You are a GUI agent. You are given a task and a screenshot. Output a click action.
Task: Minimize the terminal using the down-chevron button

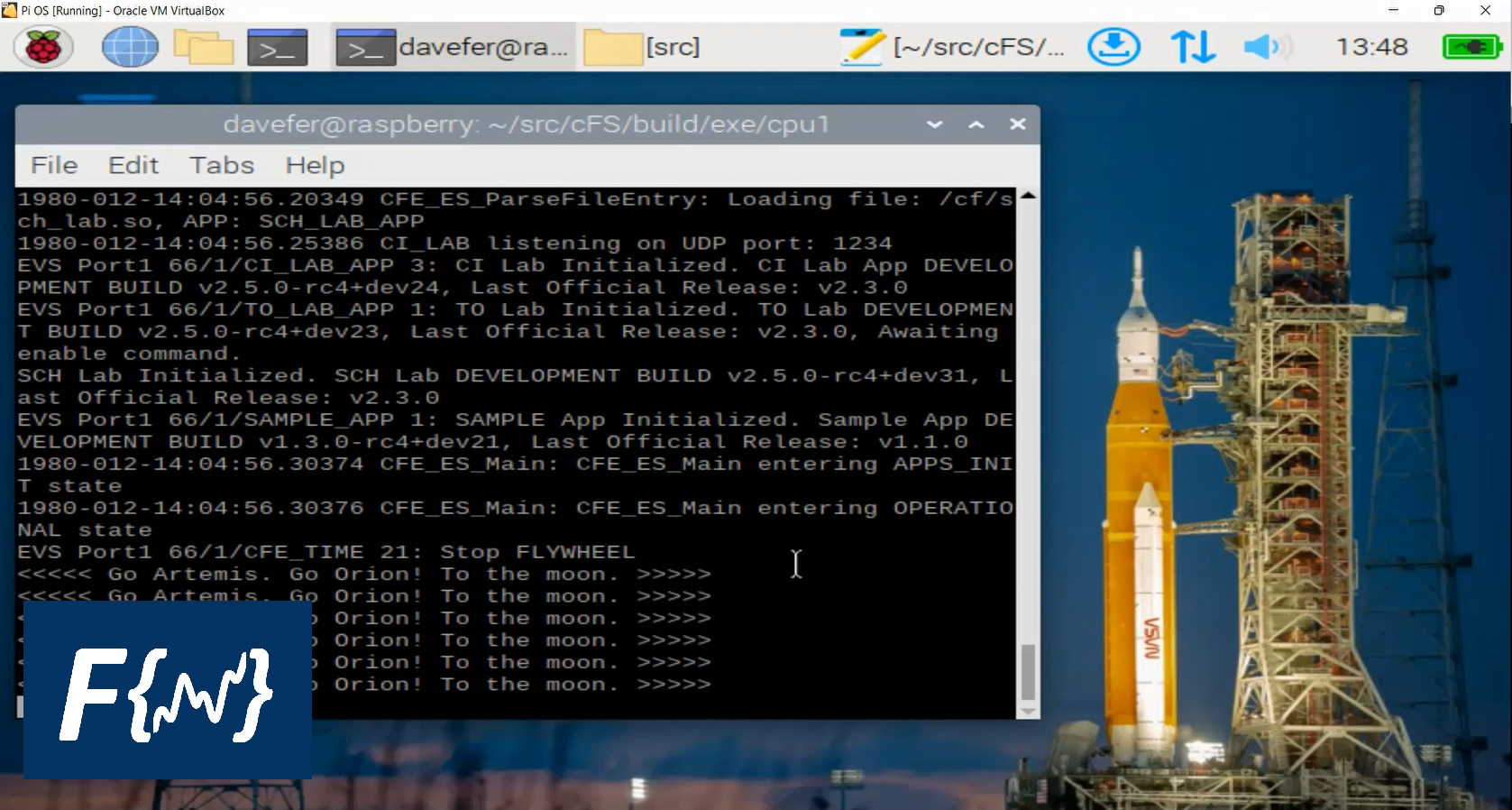935,124
